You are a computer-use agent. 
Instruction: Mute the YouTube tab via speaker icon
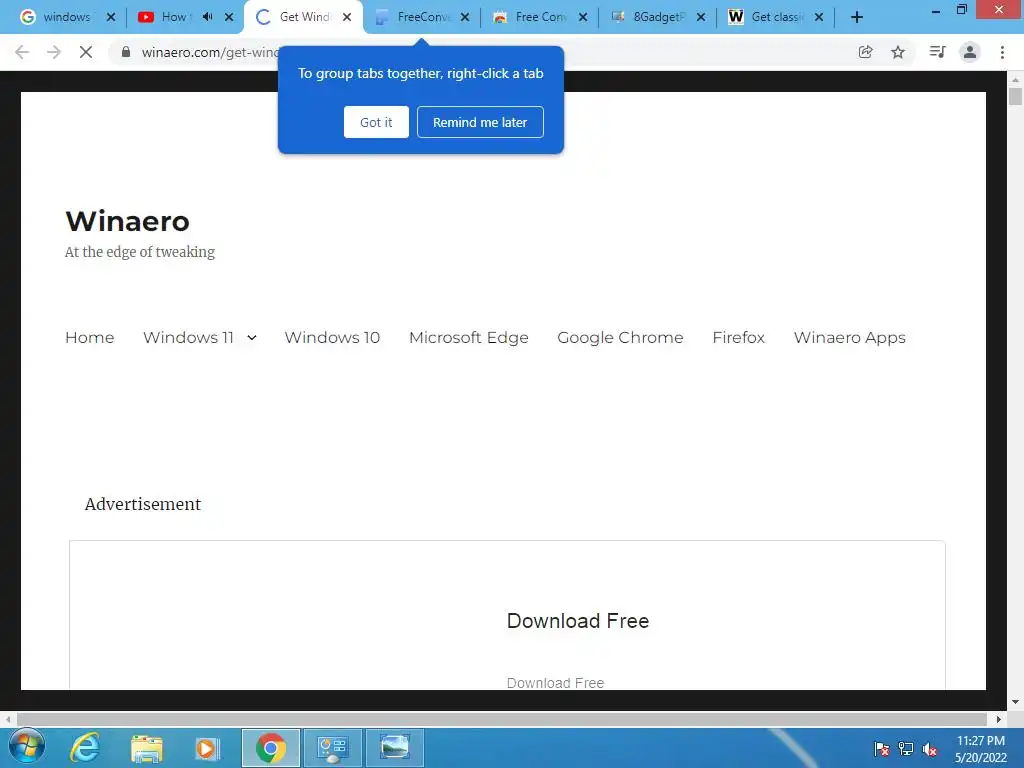(207, 17)
